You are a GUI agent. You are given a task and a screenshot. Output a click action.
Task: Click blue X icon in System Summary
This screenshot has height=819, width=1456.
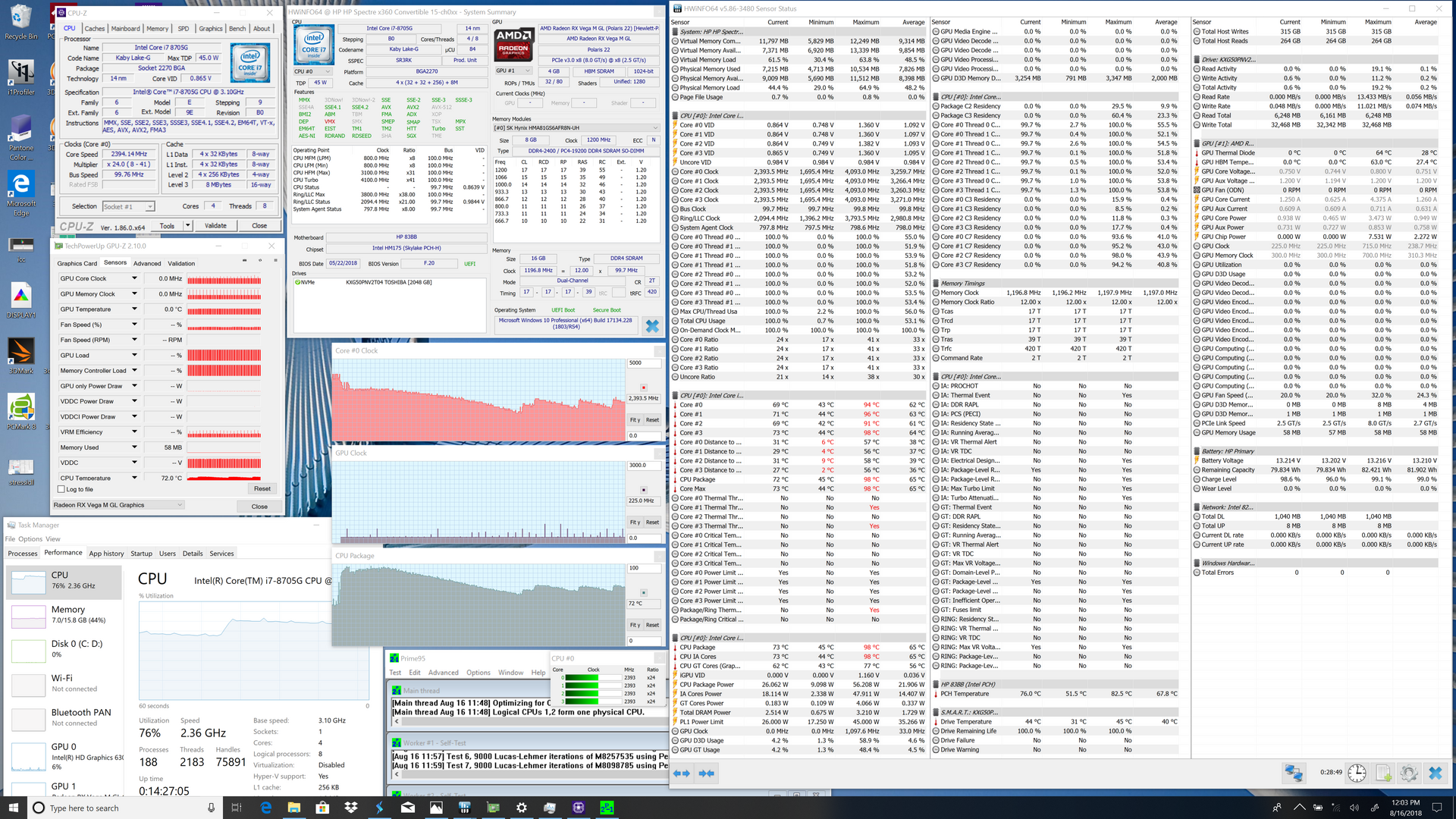click(651, 326)
